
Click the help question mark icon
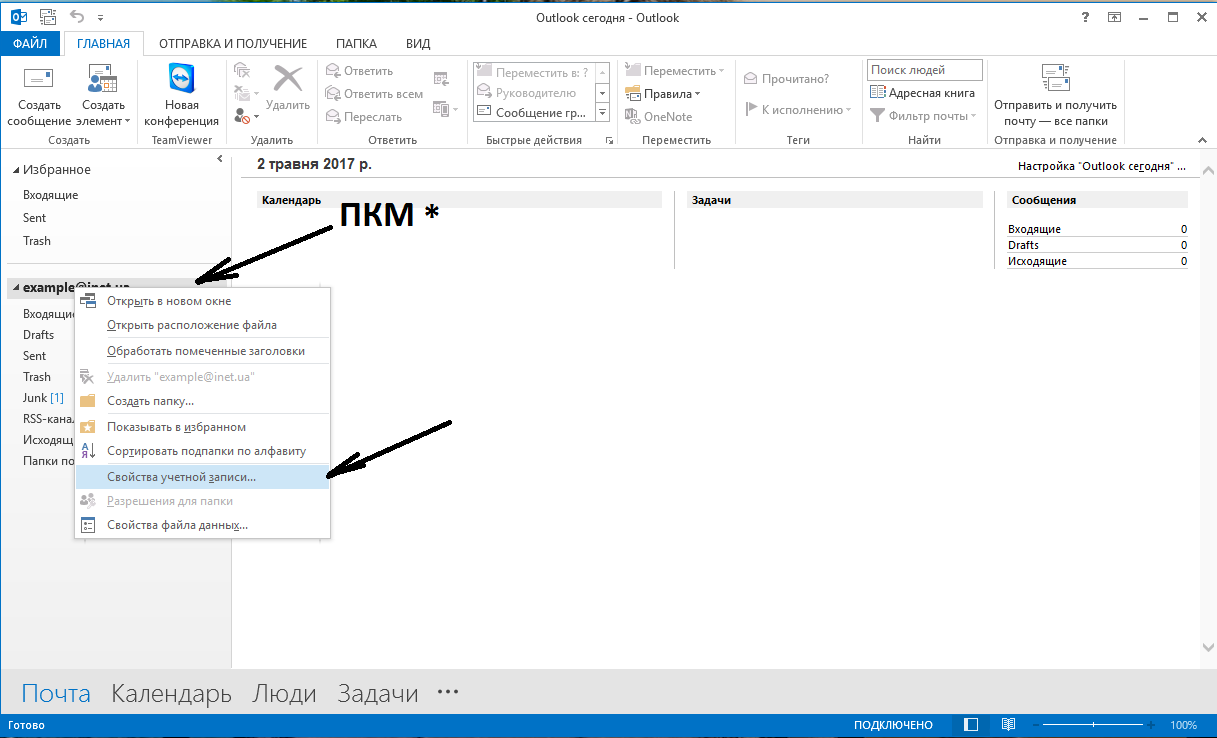1085,17
